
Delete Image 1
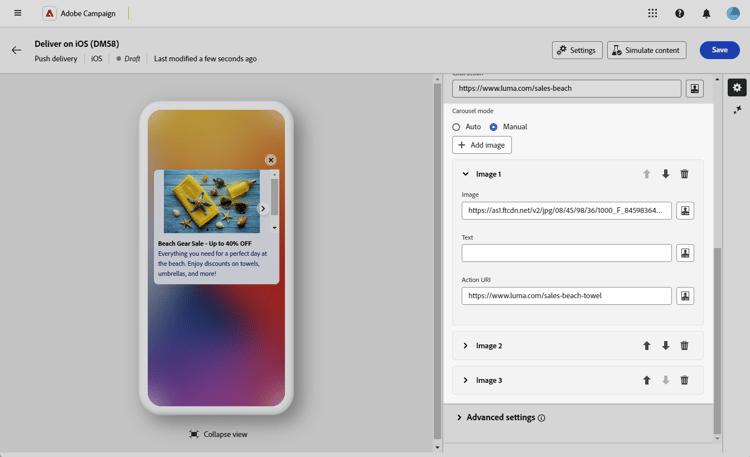[684, 174]
